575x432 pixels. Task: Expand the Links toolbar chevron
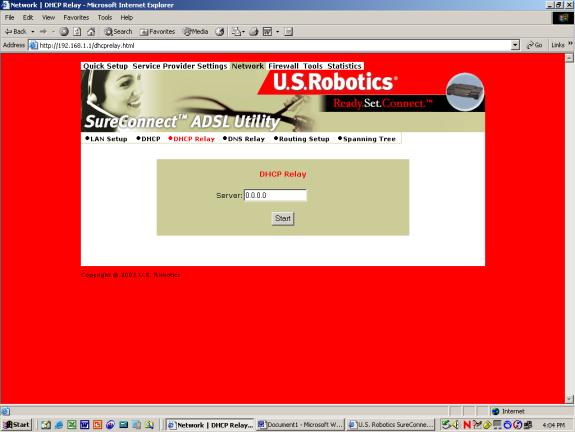(x=570, y=44)
